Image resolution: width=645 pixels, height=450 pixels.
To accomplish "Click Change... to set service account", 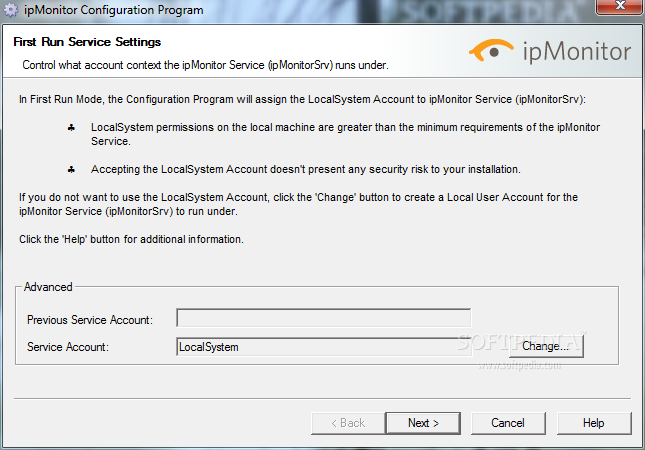I will click(x=546, y=346).
